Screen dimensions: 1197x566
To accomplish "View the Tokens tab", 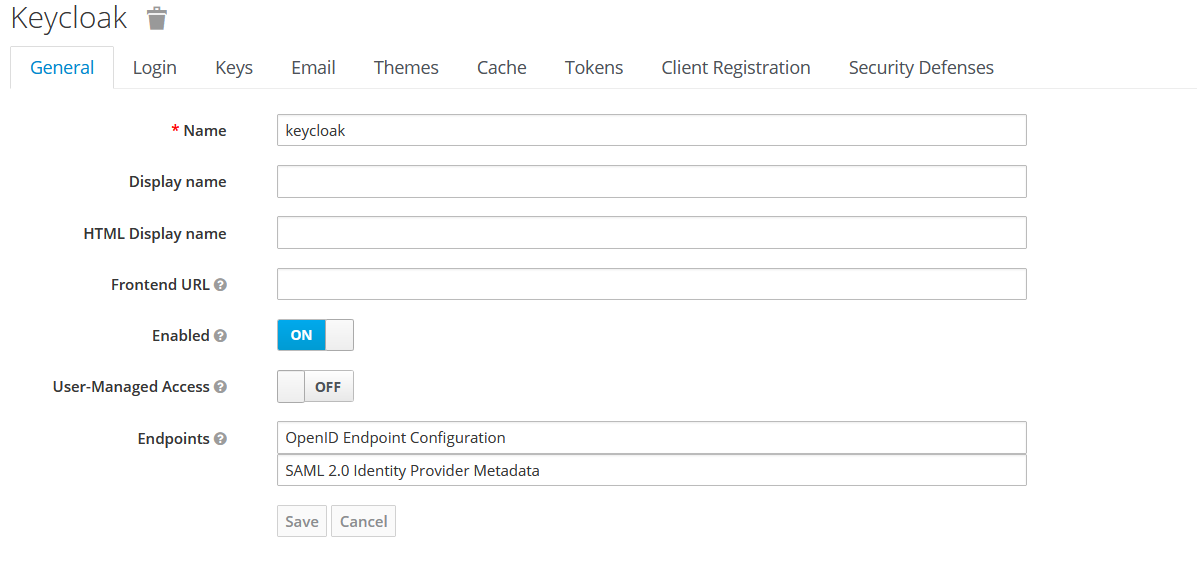I will pos(594,67).
